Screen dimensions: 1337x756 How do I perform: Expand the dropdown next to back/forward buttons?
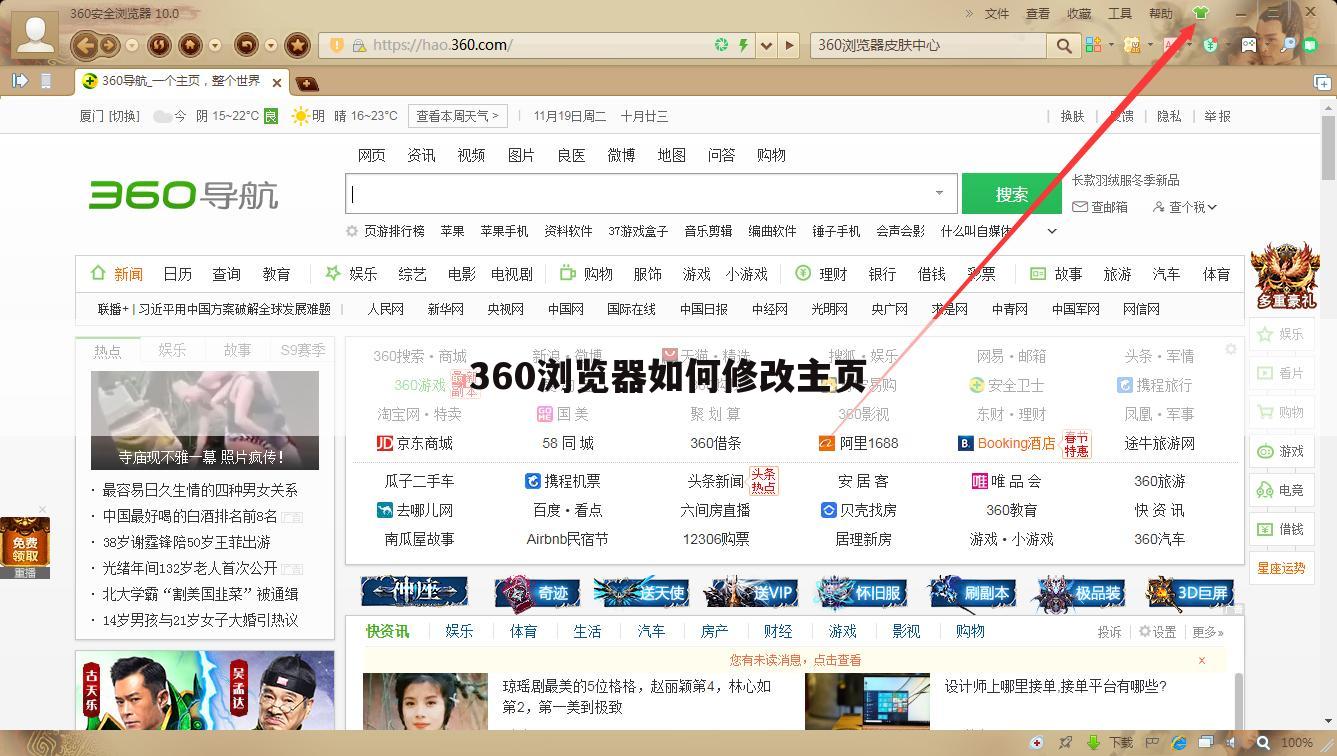click(x=131, y=45)
